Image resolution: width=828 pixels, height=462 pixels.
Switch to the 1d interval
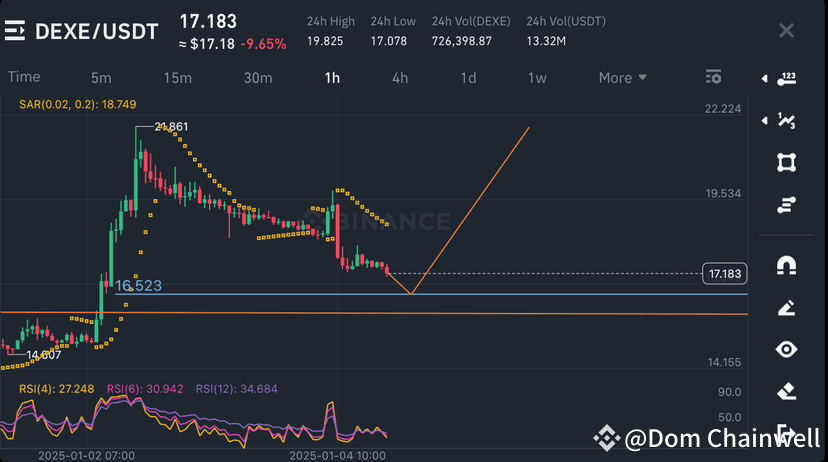468,78
